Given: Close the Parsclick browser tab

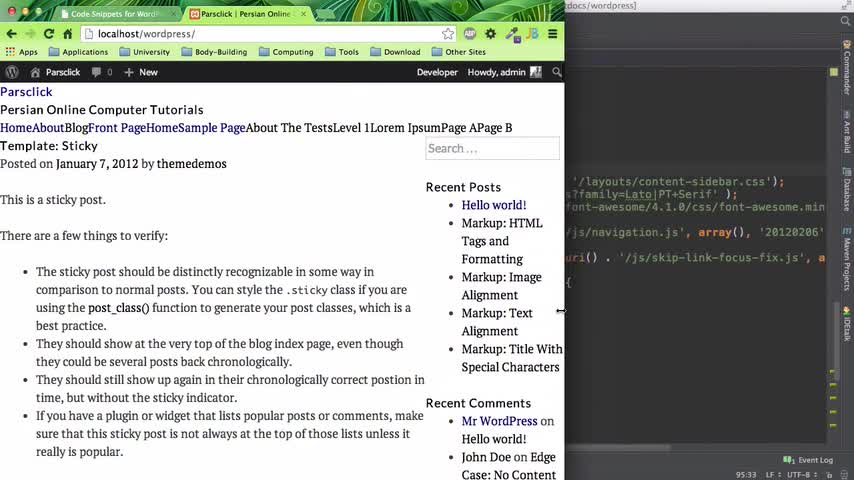Looking at the screenshot, I should click(x=303, y=14).
